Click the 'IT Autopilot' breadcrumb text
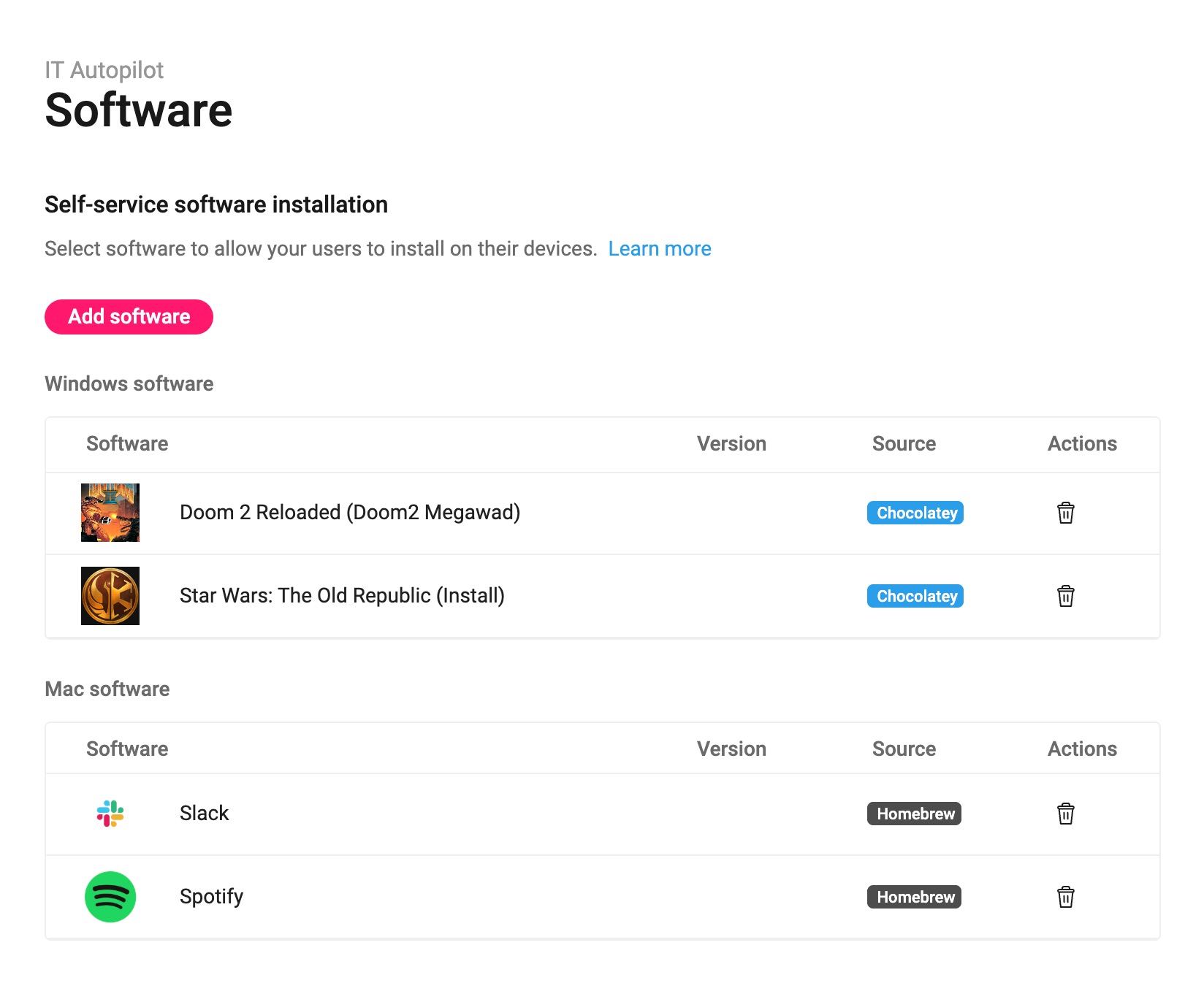Viewport: 1204px width, 983px height. point(104,70)
